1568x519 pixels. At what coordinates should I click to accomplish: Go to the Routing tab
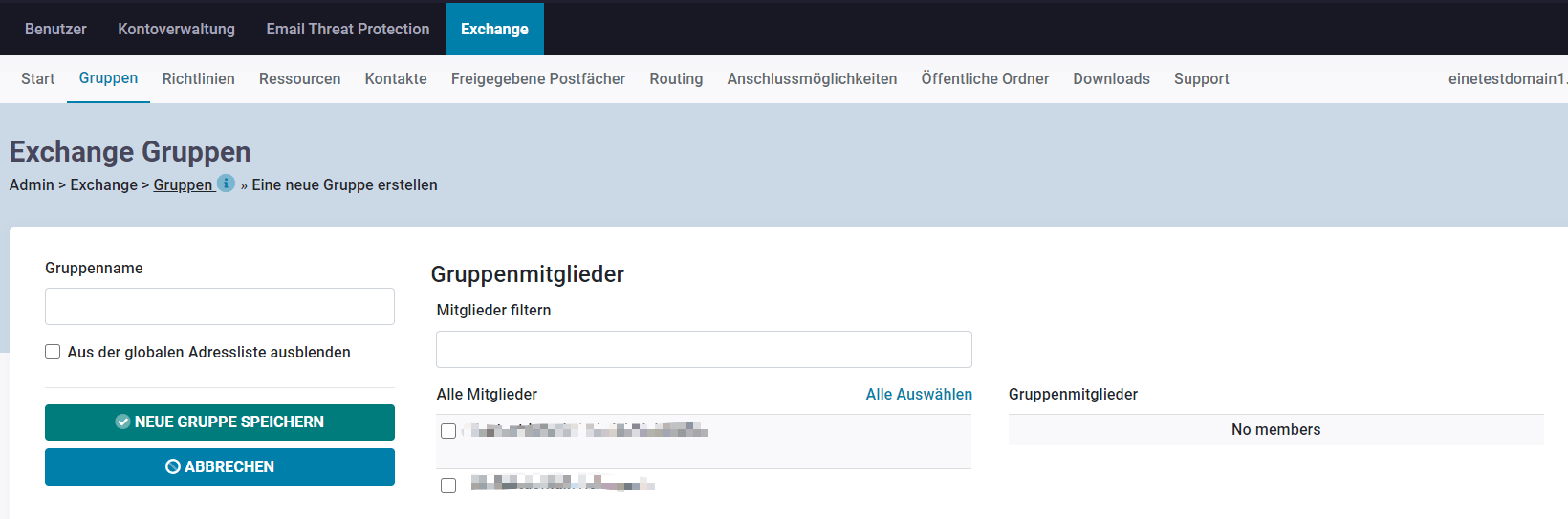pos(676,78)
